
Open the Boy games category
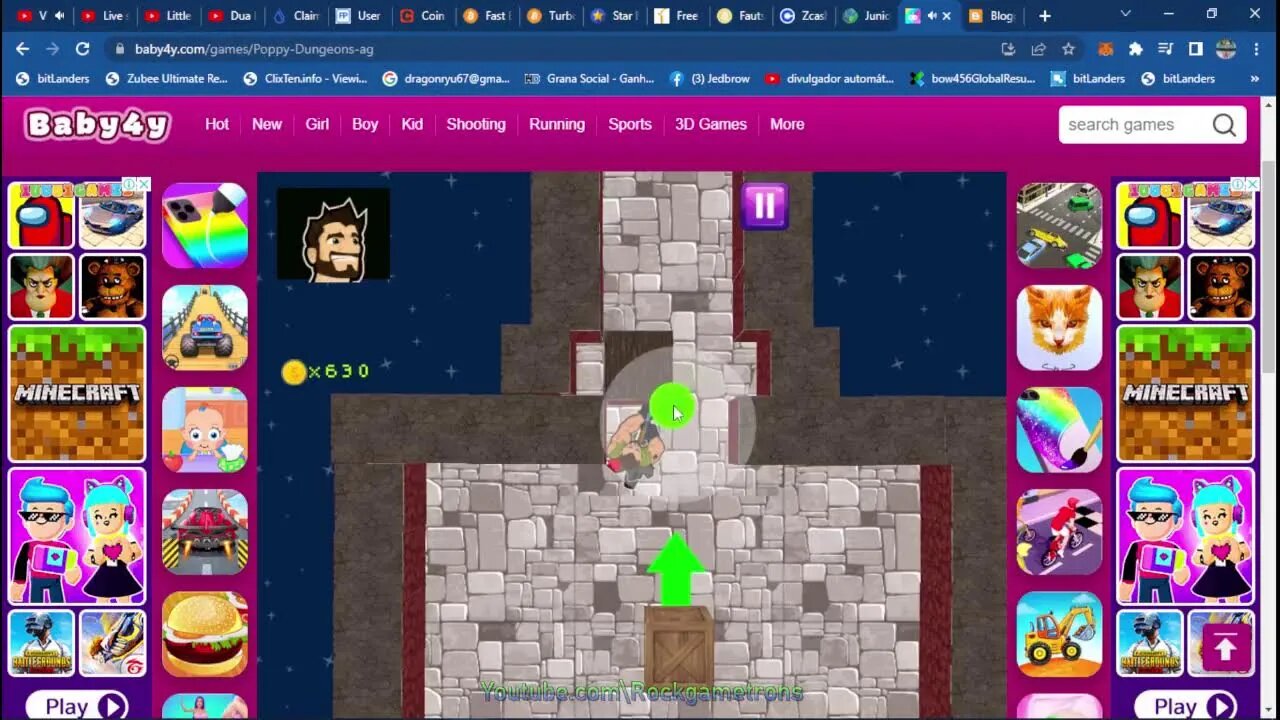pos(365,124)
